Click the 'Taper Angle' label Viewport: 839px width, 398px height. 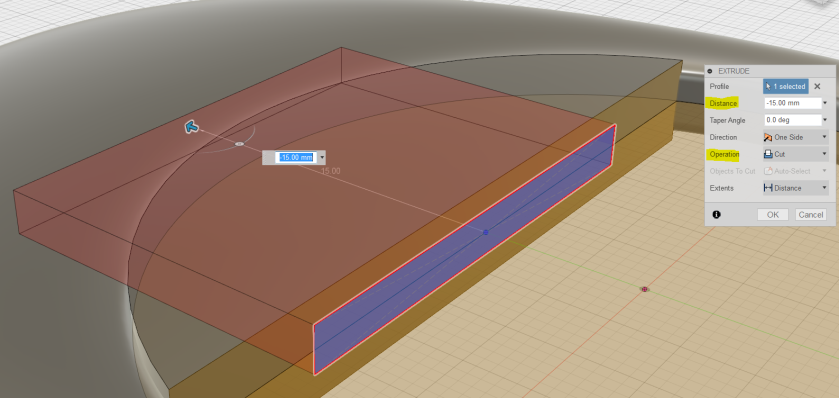[727, 120]
